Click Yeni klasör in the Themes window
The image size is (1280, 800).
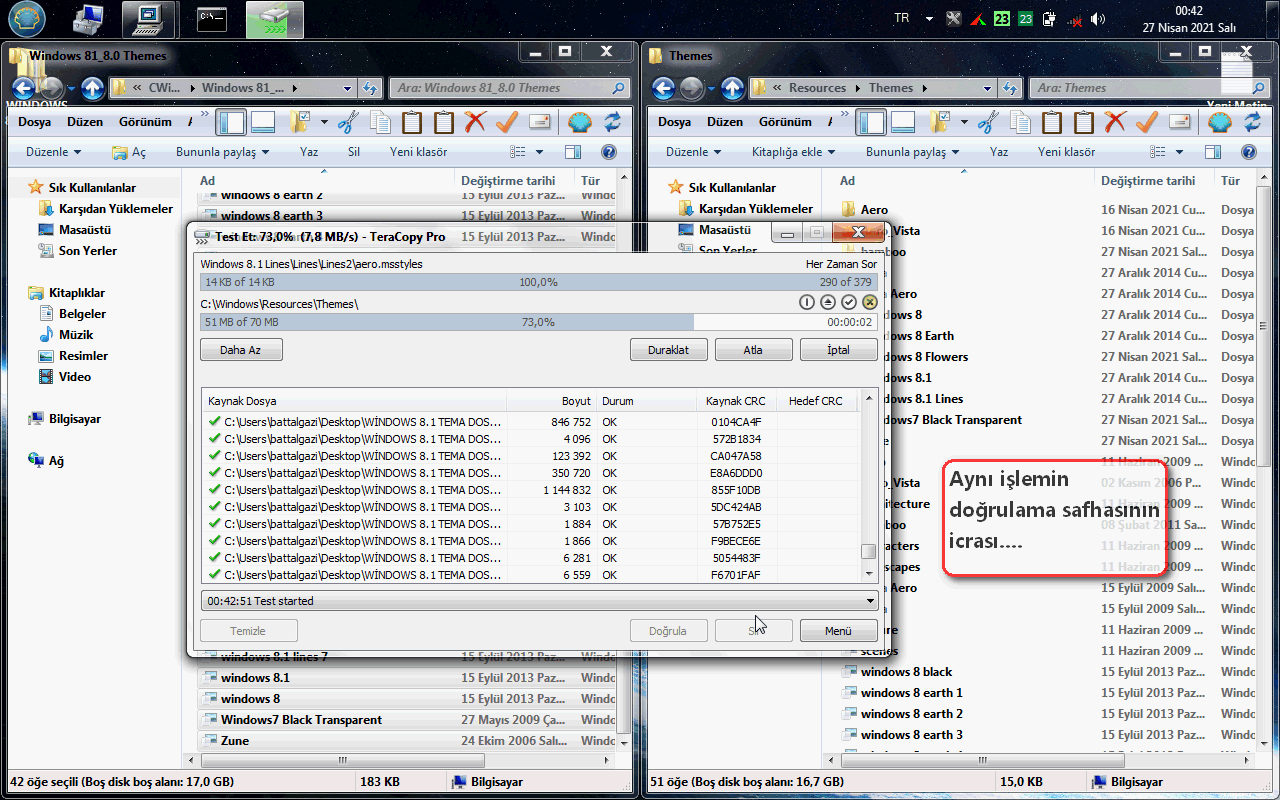(x=1066, y=152)
